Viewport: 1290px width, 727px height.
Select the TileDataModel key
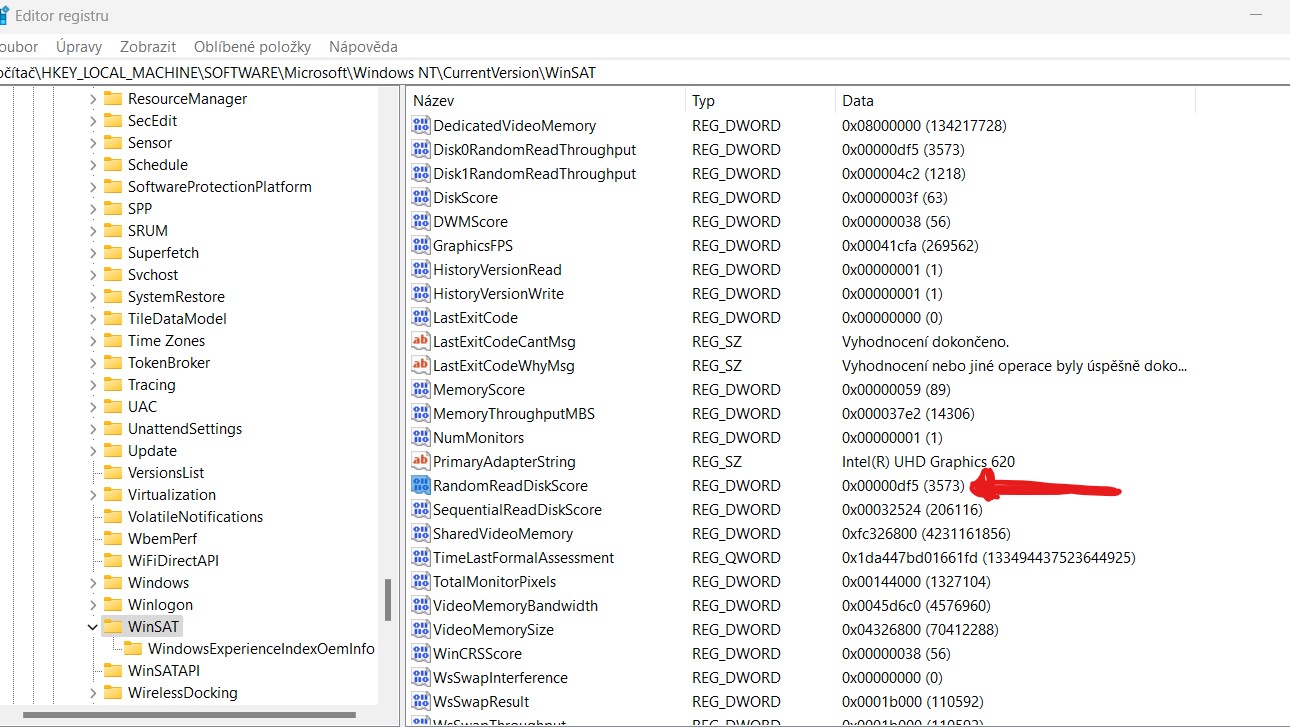click(177, 318)
